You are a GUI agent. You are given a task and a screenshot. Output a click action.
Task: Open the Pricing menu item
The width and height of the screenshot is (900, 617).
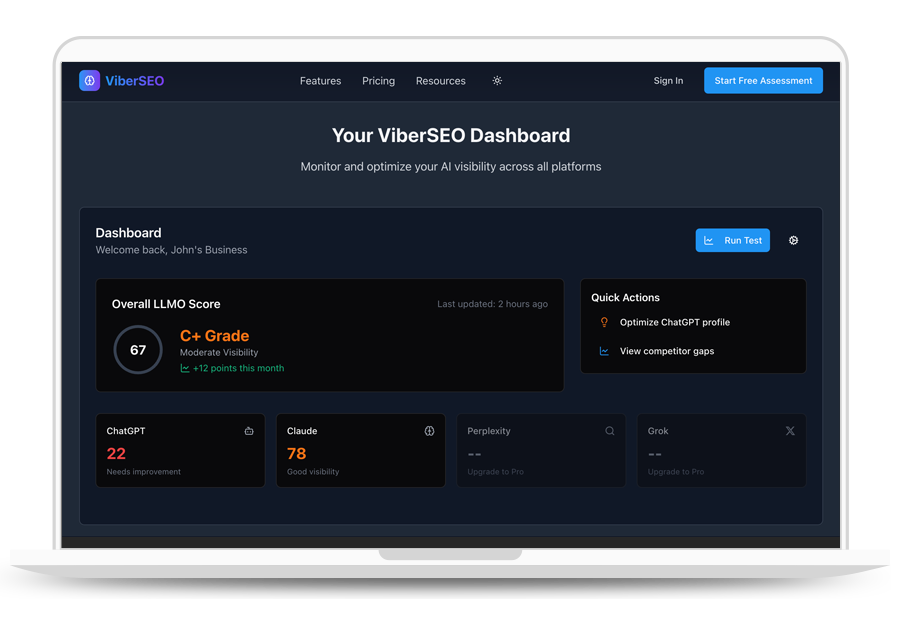coord(378,81)
